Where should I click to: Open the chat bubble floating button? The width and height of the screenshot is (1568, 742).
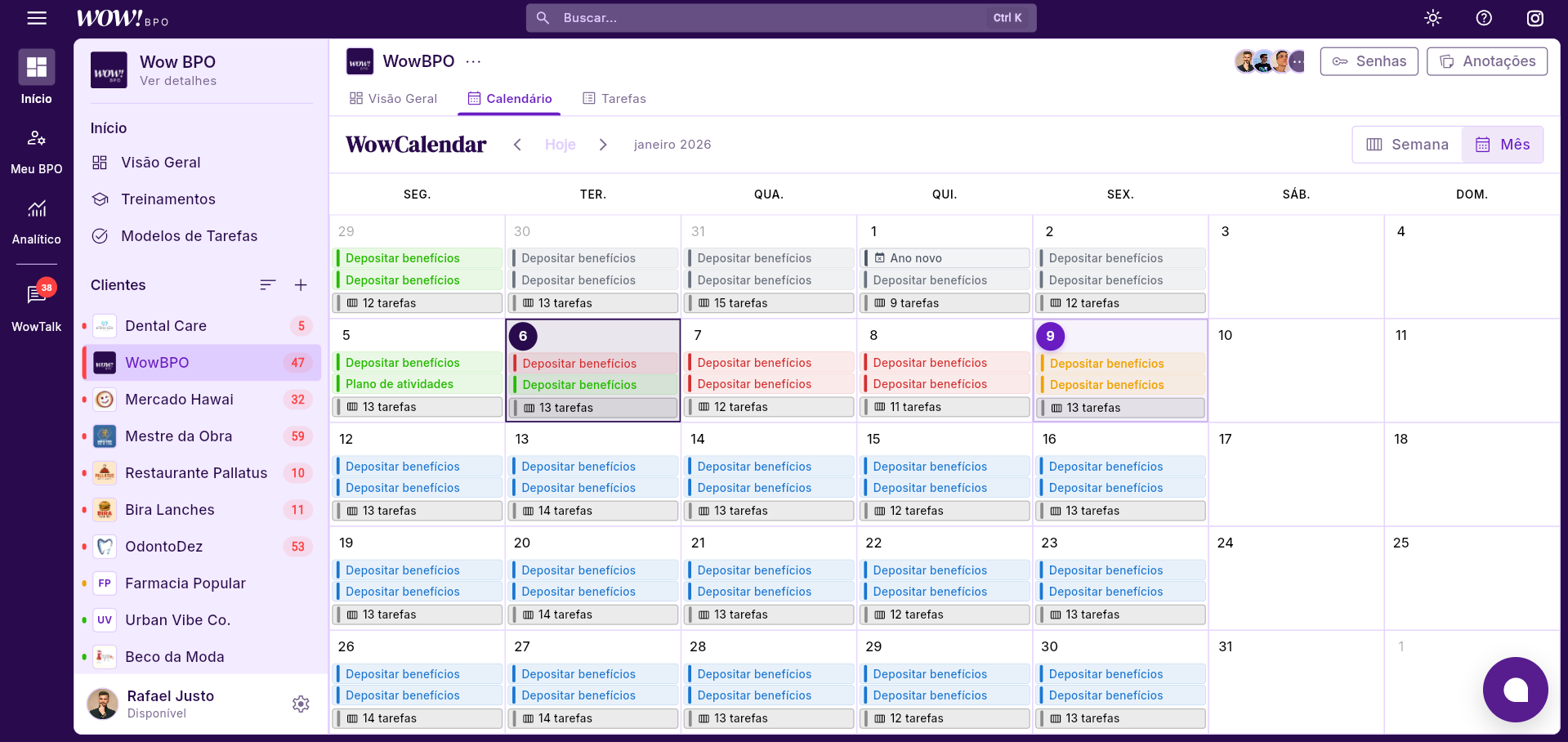tap(1515, 690)
